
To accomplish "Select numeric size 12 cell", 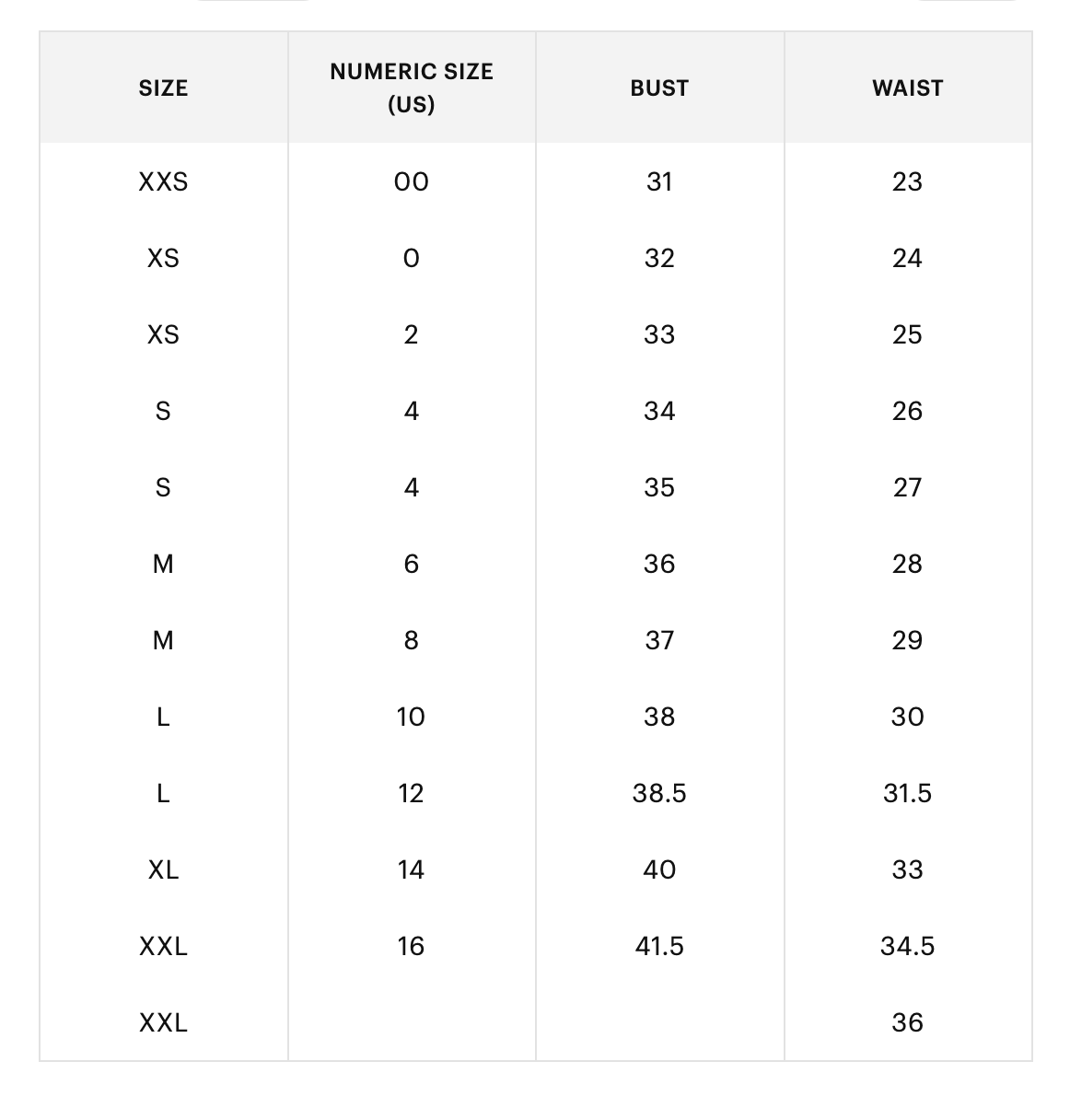I will [x=412, y=793].
